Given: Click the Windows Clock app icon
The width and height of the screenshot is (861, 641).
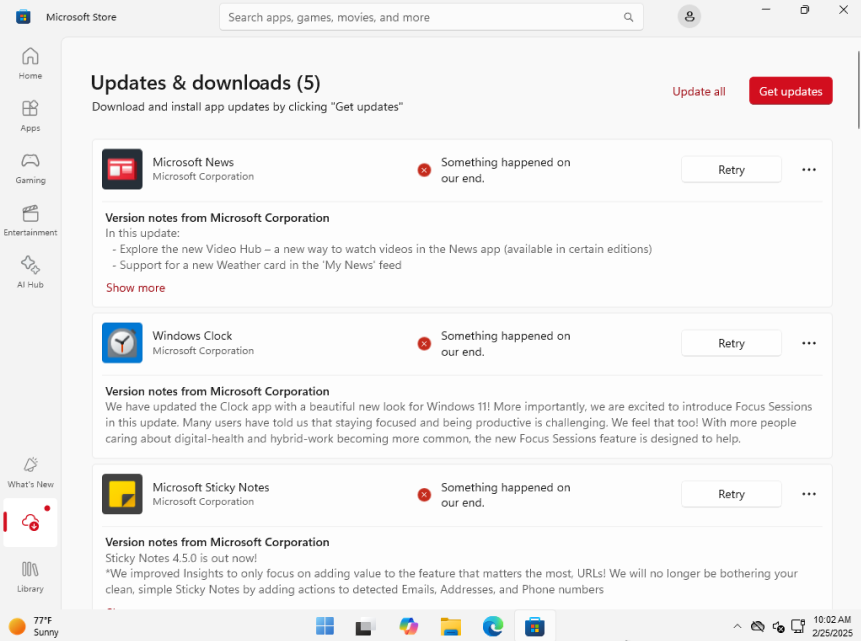Looking at the screenshot, I should pyautogui.click(x=122, y=343).
